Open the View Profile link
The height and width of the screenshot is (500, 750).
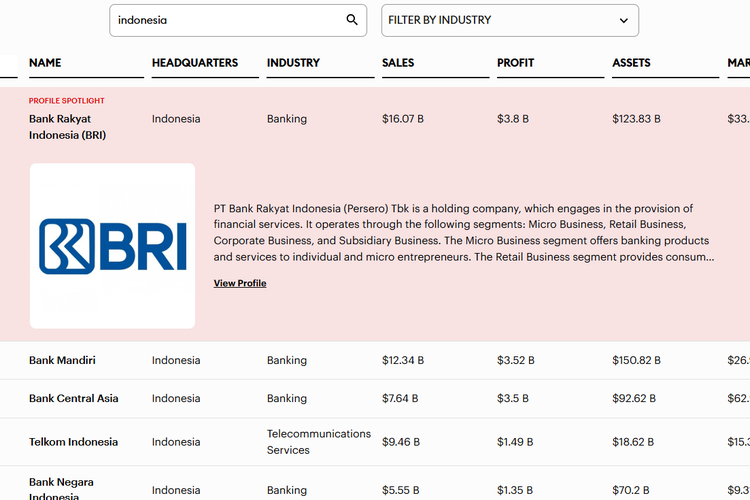click(240, 283)
